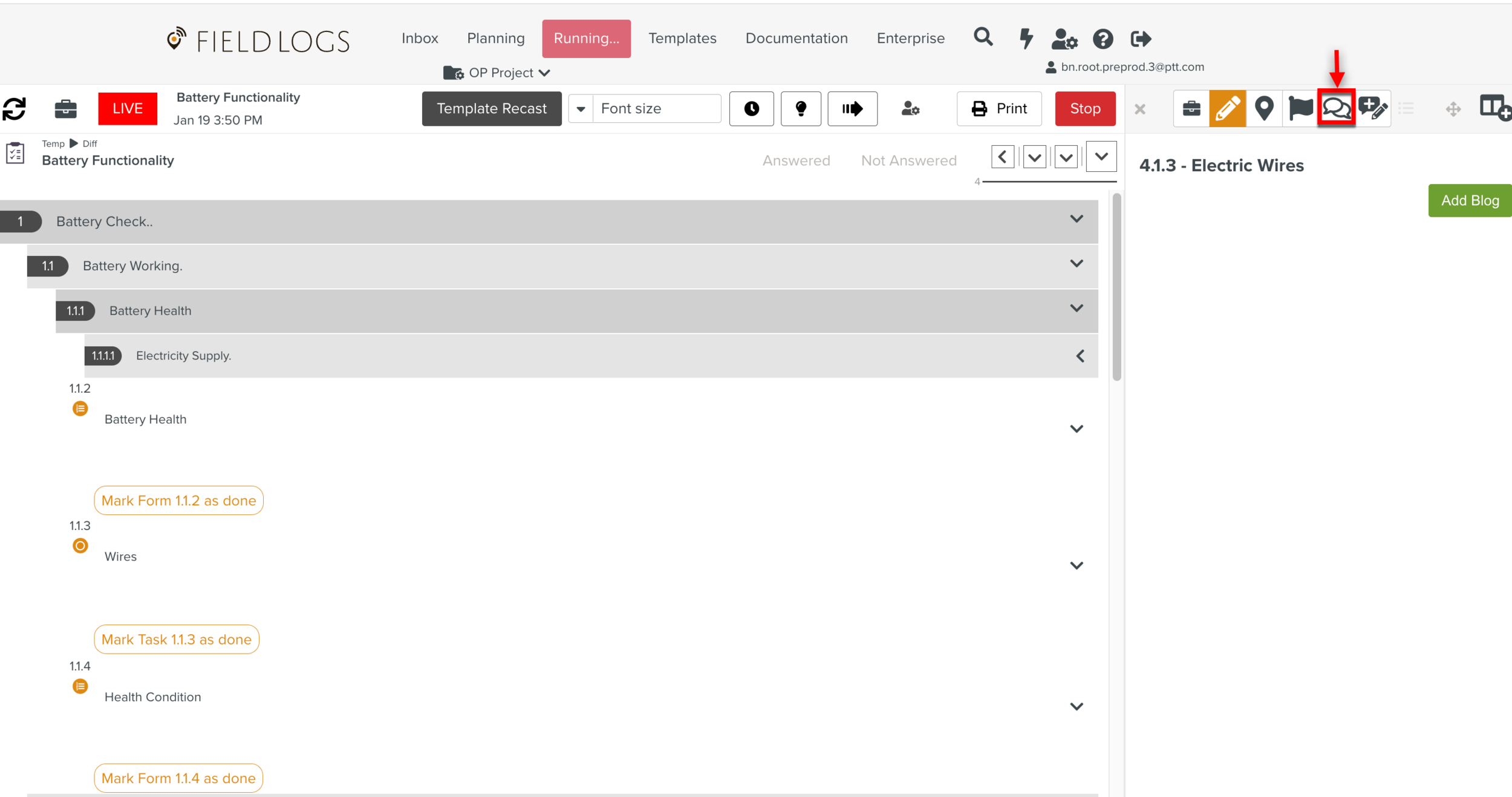Open the flag icon in side panel
1512x797 pixels.
pyautogui.click(x=1300, y=109)
